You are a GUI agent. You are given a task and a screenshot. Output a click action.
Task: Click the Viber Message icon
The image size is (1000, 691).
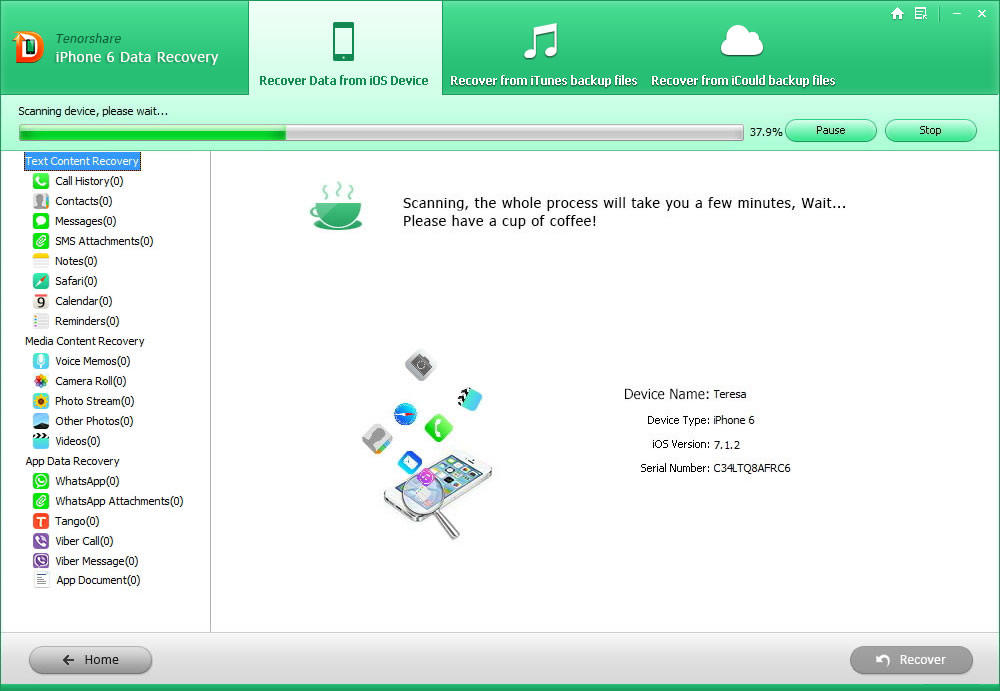point(41,561)
